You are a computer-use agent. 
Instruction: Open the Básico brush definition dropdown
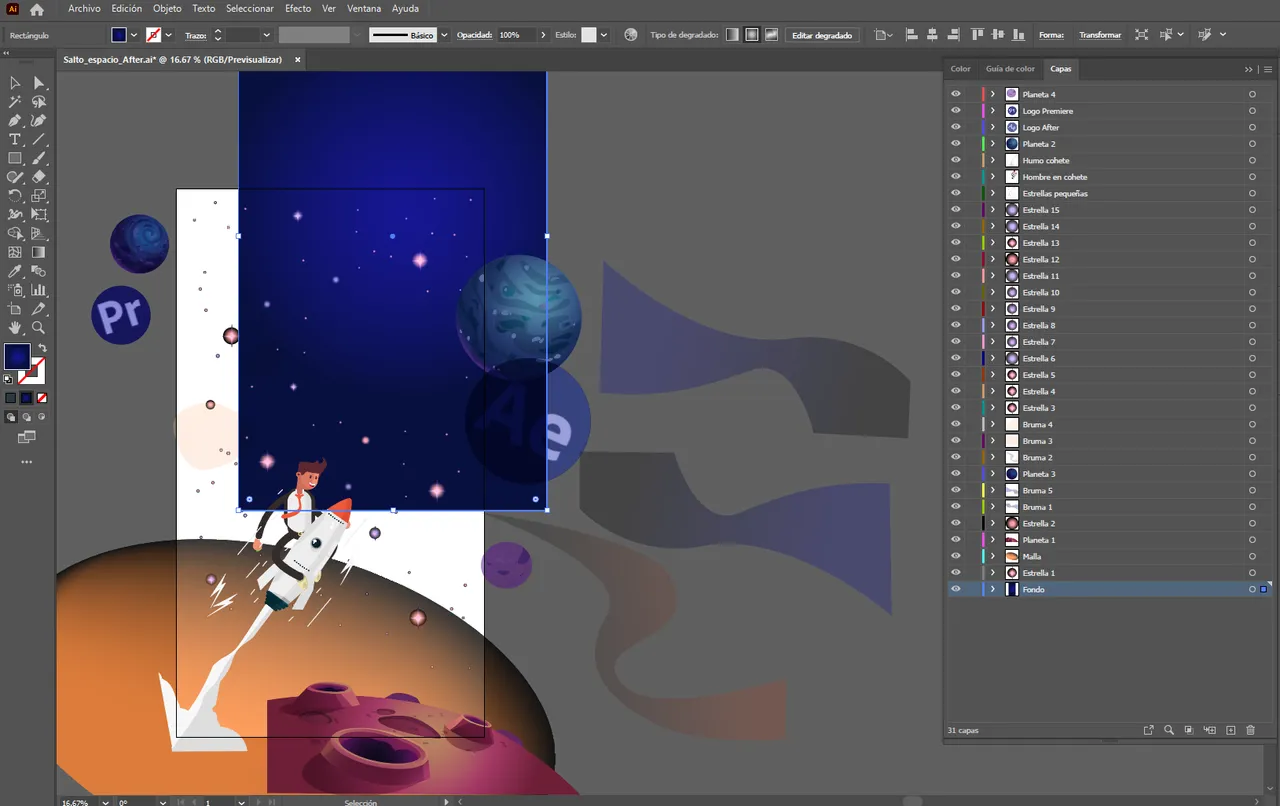coord(444,35)
